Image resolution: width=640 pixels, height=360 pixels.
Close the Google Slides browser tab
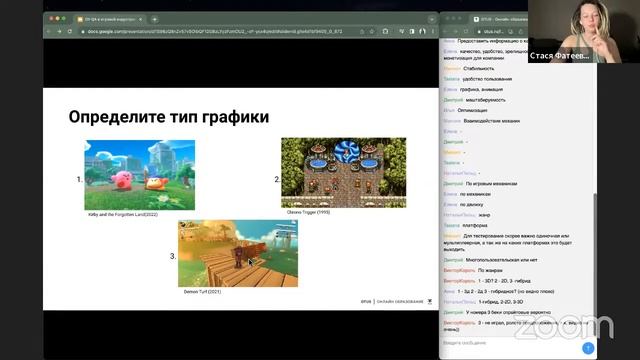(140, 19)
